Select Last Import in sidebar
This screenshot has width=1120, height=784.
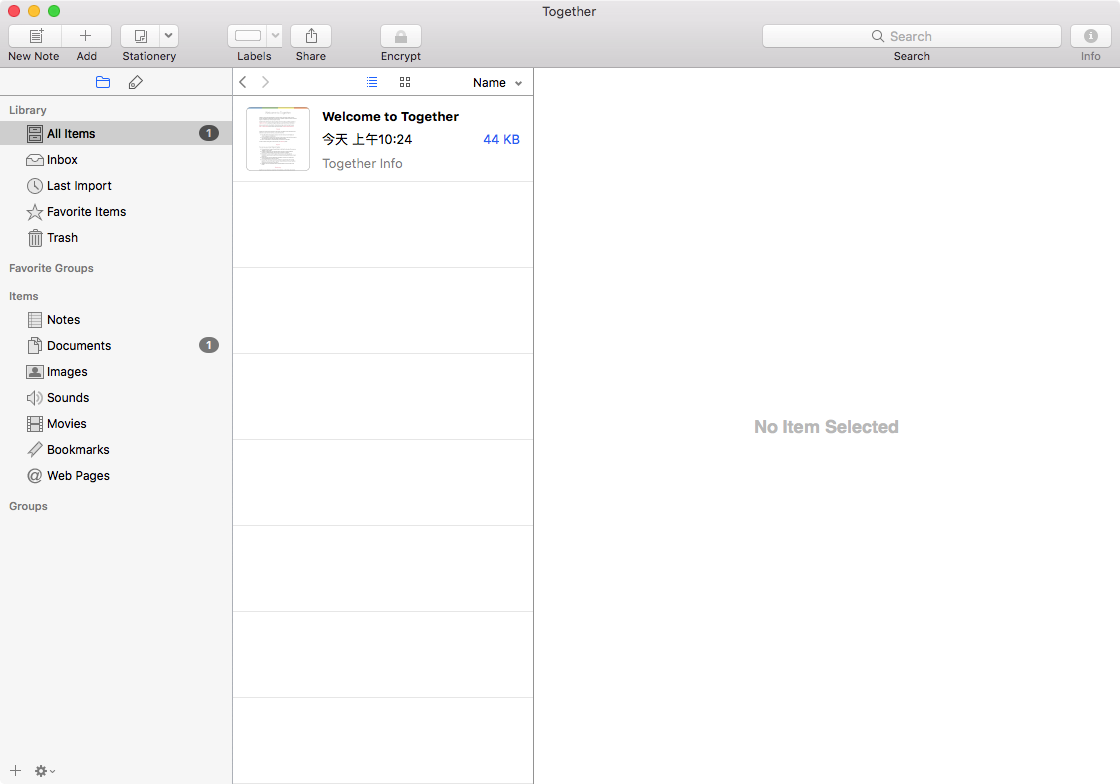point(116,186)
